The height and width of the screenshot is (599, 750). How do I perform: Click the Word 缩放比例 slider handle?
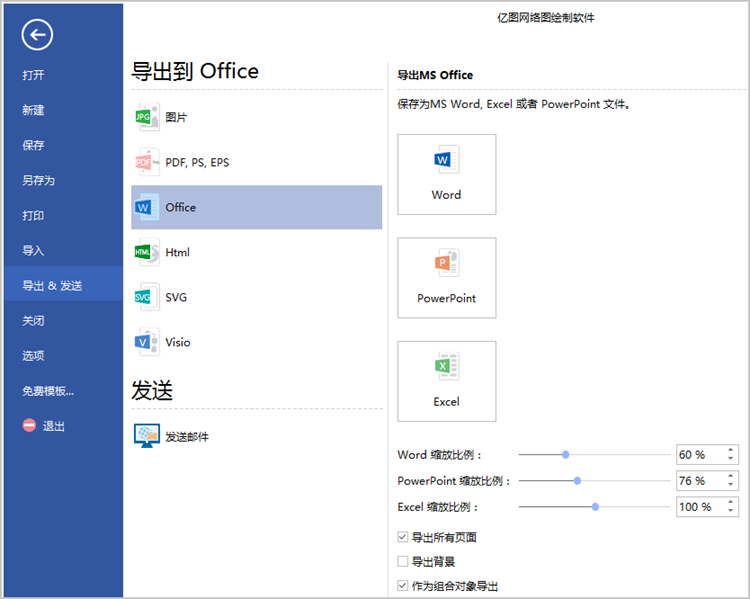coord(565,455)
